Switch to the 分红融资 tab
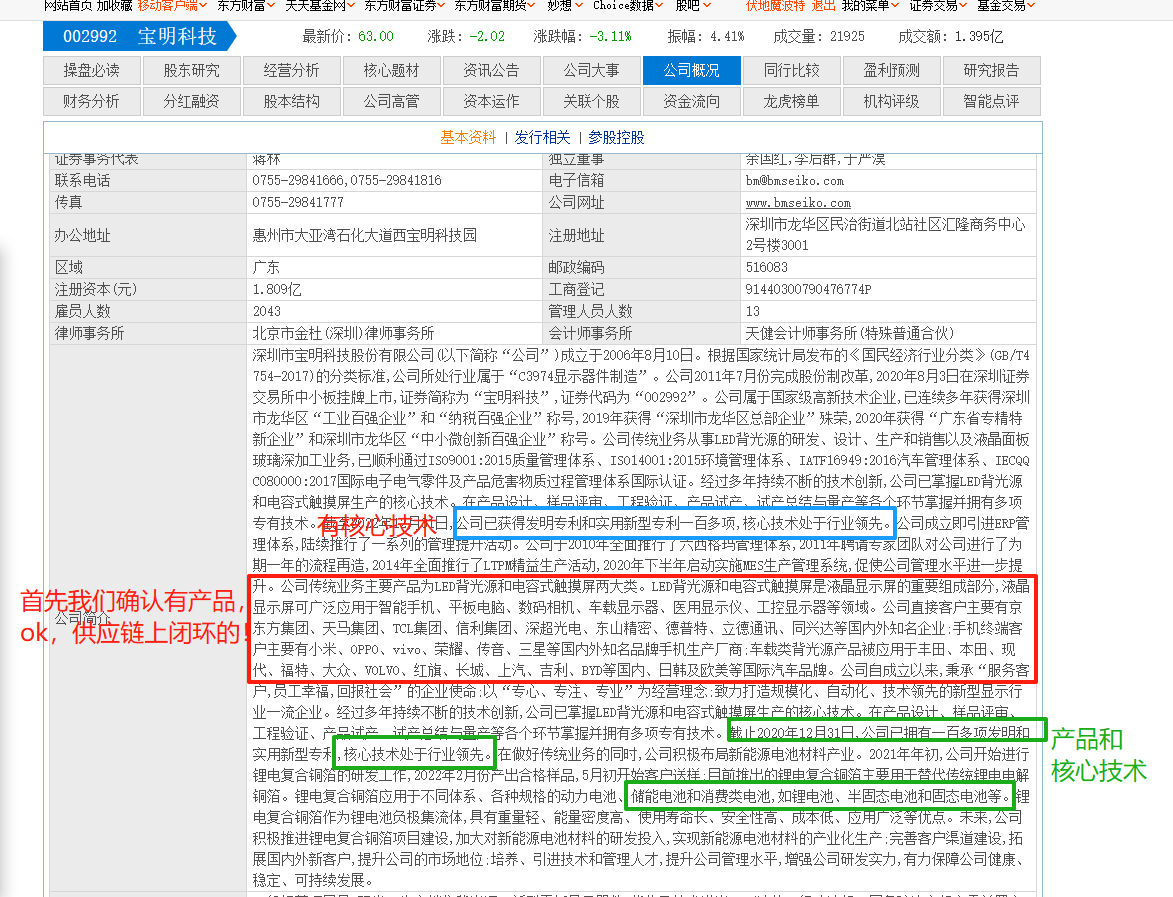Image resolution: width=1173 pixels, height=897 pixels. 192,101
